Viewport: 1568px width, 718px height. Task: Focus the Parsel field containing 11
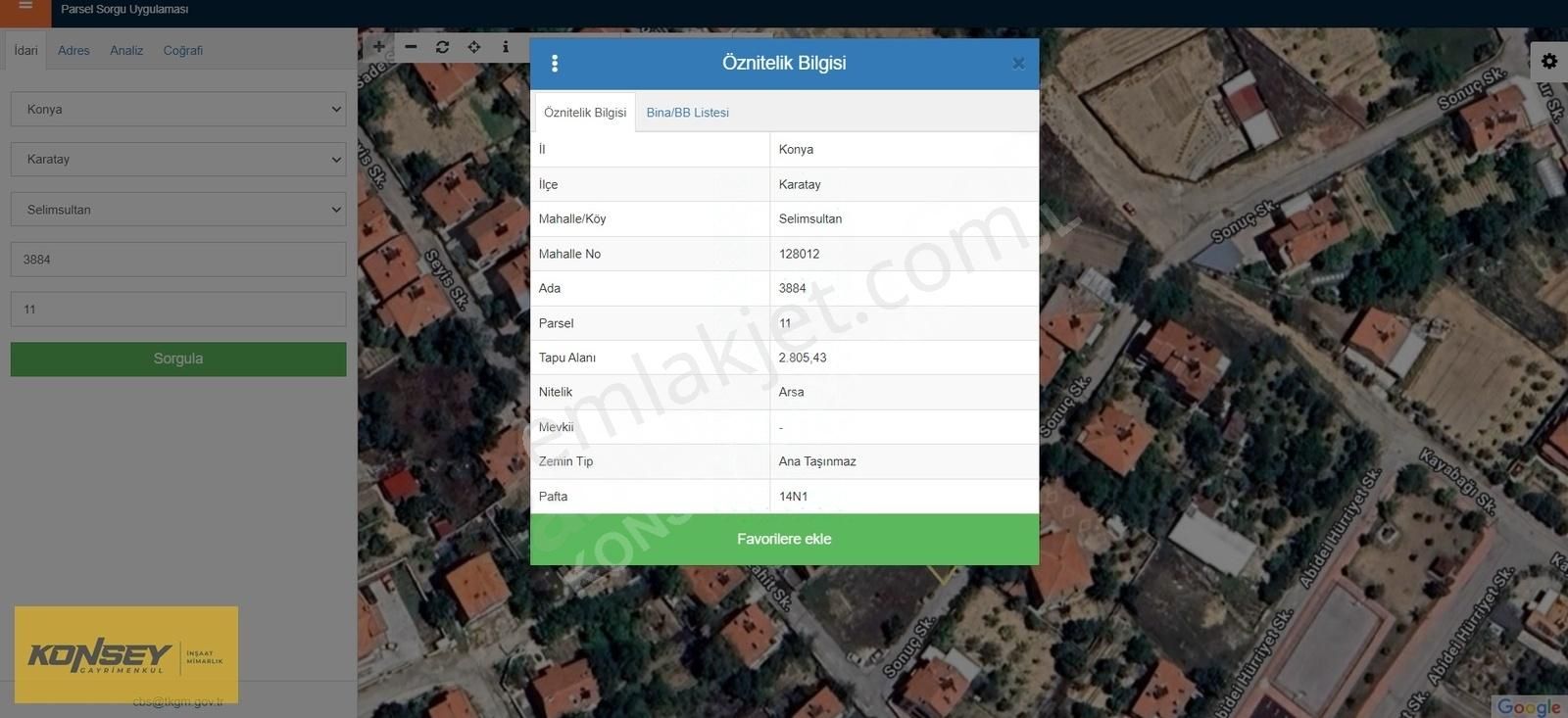178,310
